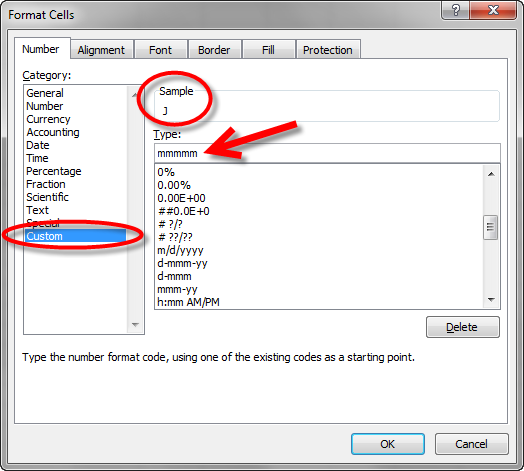Click the Delete button
Image resolution: width=524 pixels, height=471 pixels.
[463, 327]
